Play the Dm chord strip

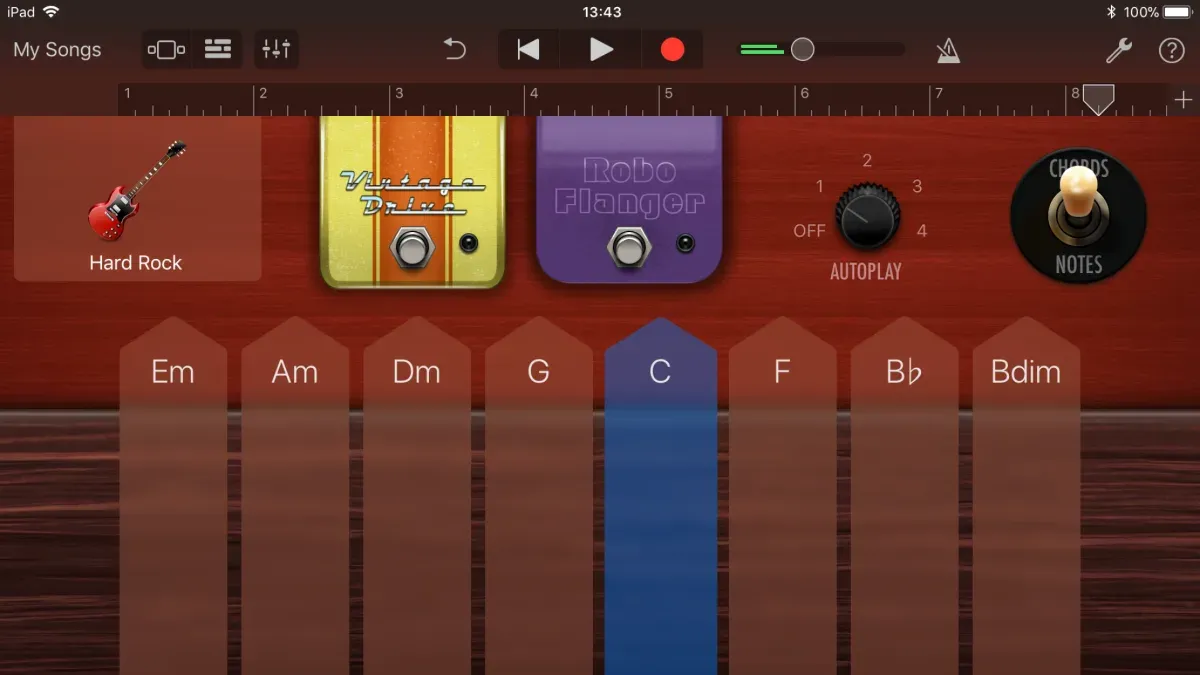pos(417,495)
